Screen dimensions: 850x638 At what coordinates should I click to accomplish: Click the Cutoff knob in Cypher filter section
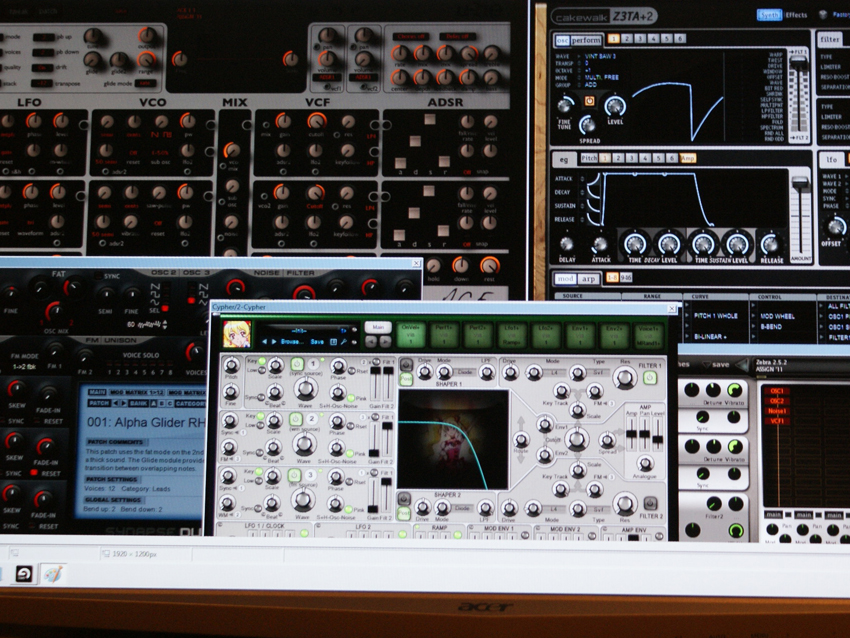click(x=576, y=440)
